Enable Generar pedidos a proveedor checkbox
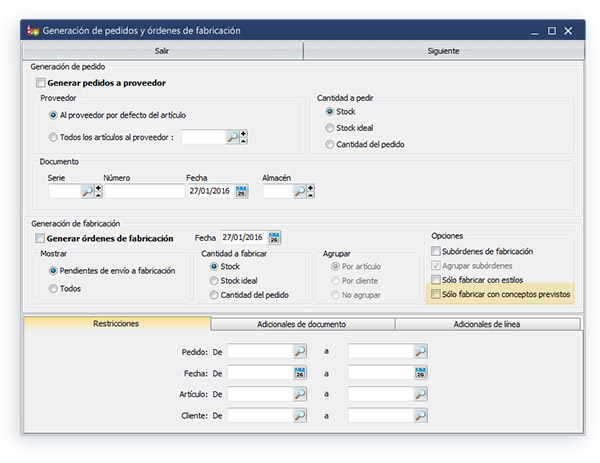This screenshot has width=600, height=463. tap(40, 83)
